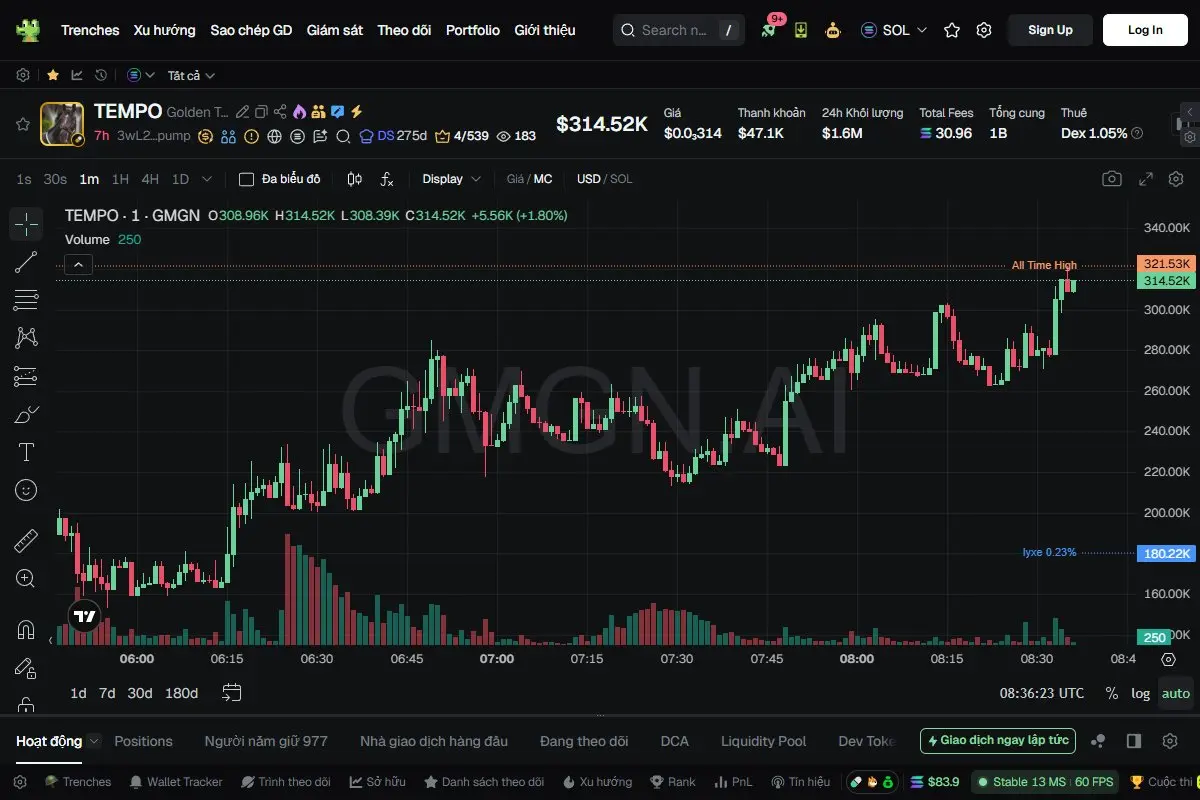
Task: Switch to Người nắm giữ 977 tab
Action: click(266, 741)
